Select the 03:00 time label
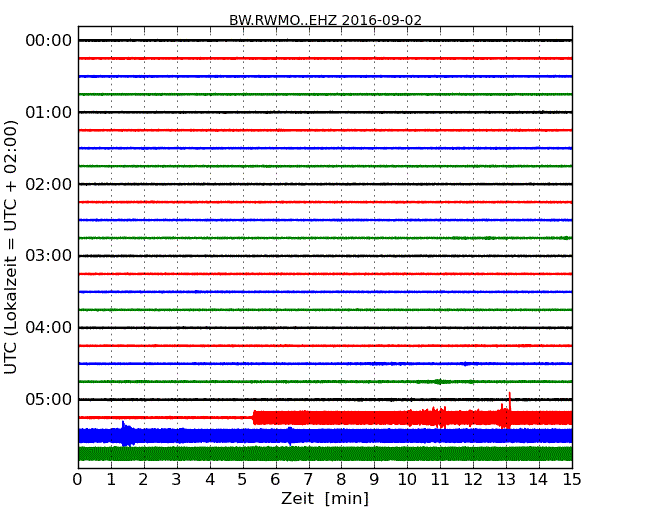 pos(49,256)
